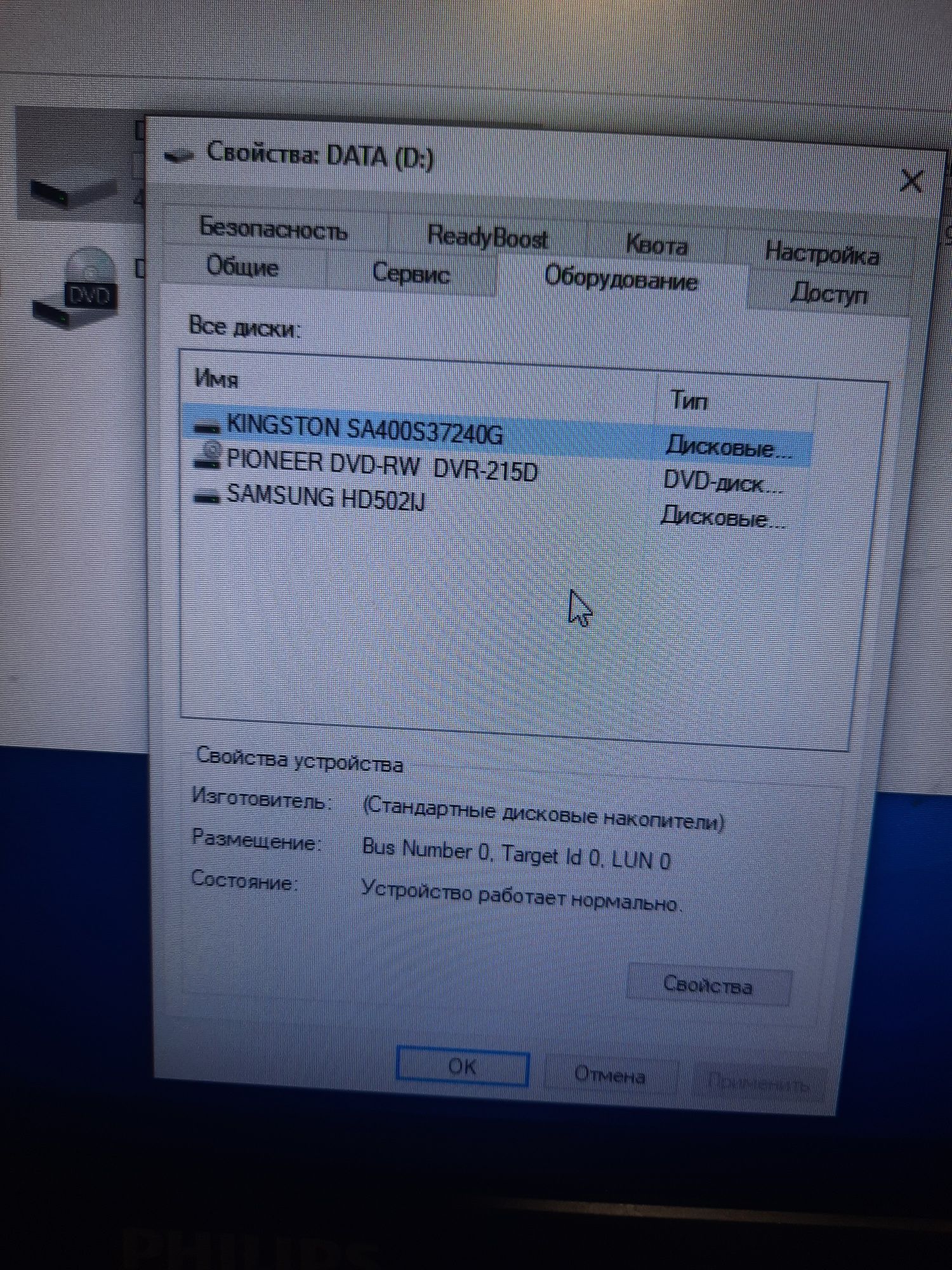This screenshot has height=1270, width=952.
Task: Click the SAMSUNG disk drive icon
Action: tap(207, 495)
